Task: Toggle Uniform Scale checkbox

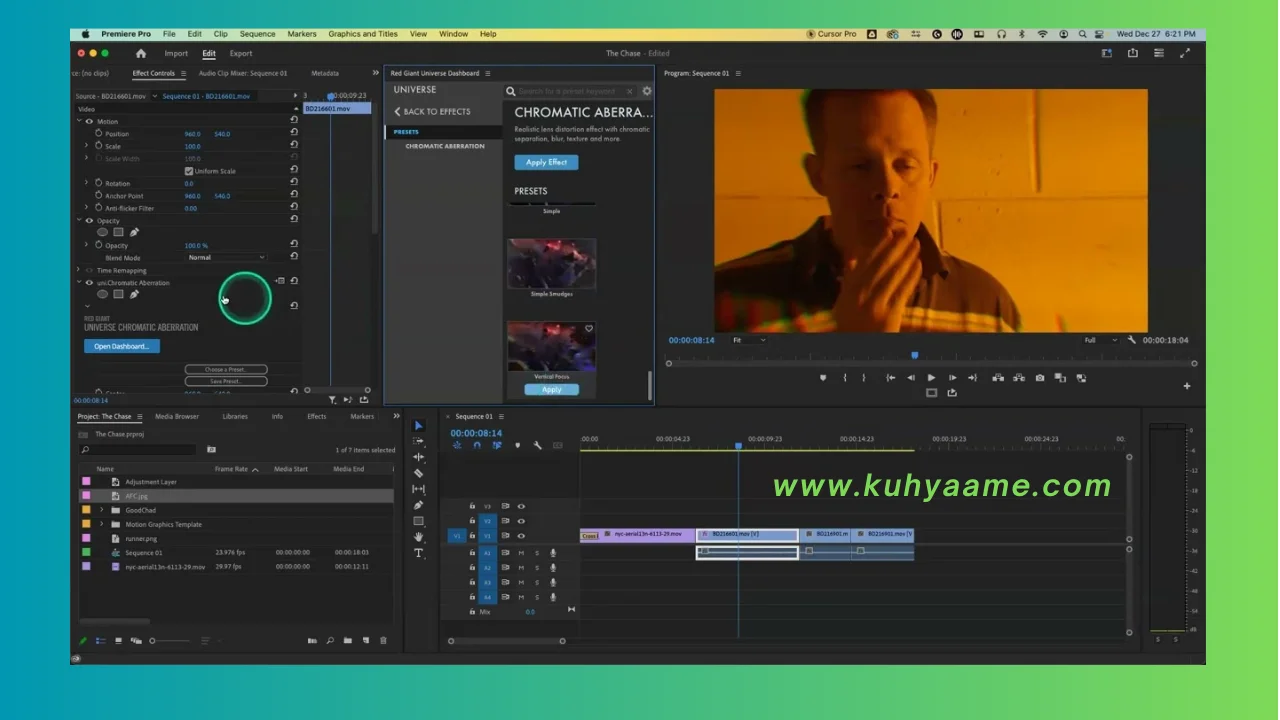Action: (x=189, y=171)
